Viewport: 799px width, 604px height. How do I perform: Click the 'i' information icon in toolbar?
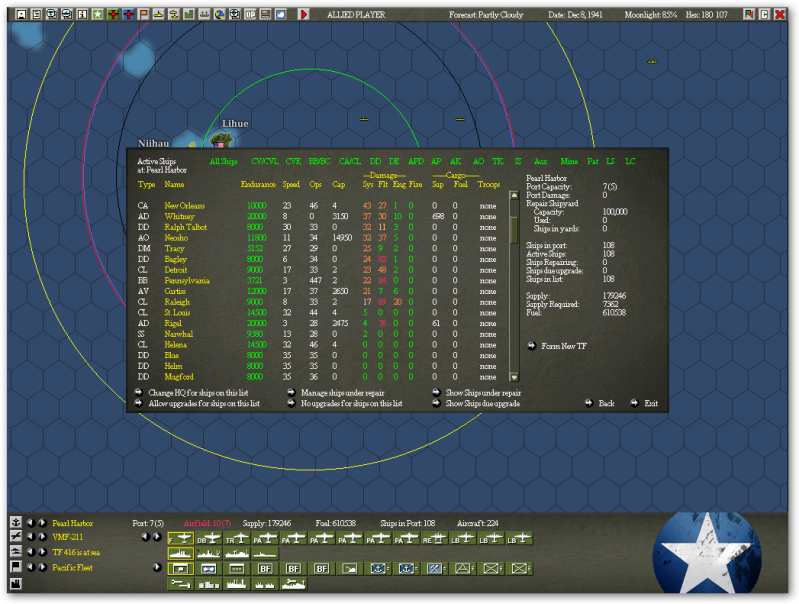pyautogui.click(x=82, y=14)
